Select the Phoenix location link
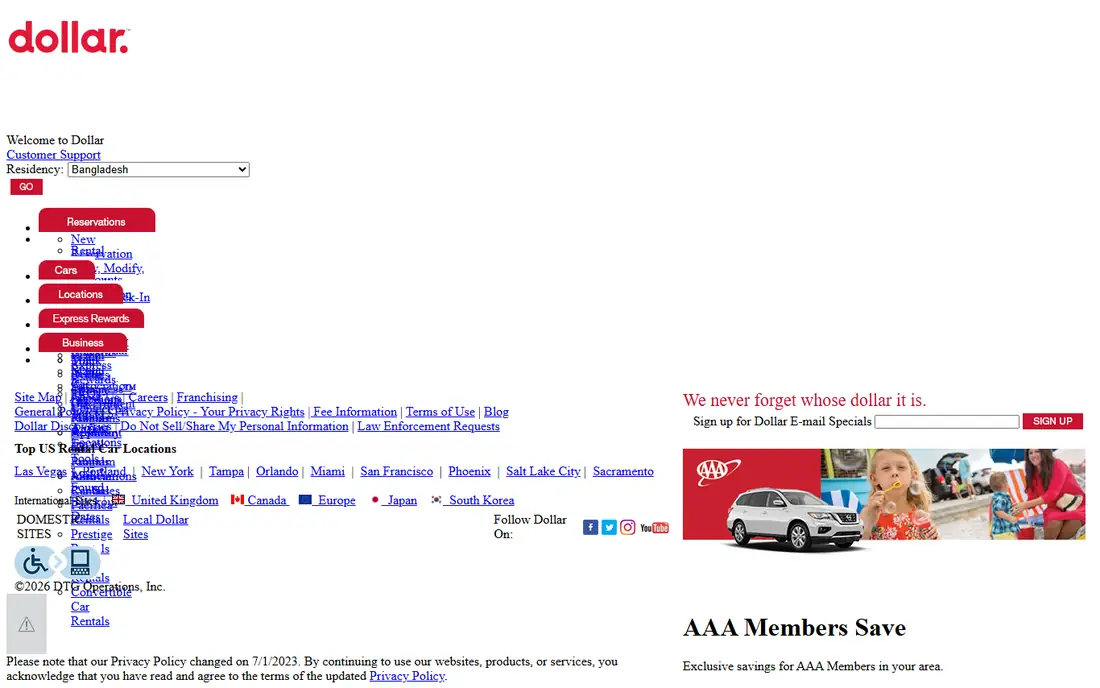The height and width of the screenshot is (688, 1100). tap(469, 471)
